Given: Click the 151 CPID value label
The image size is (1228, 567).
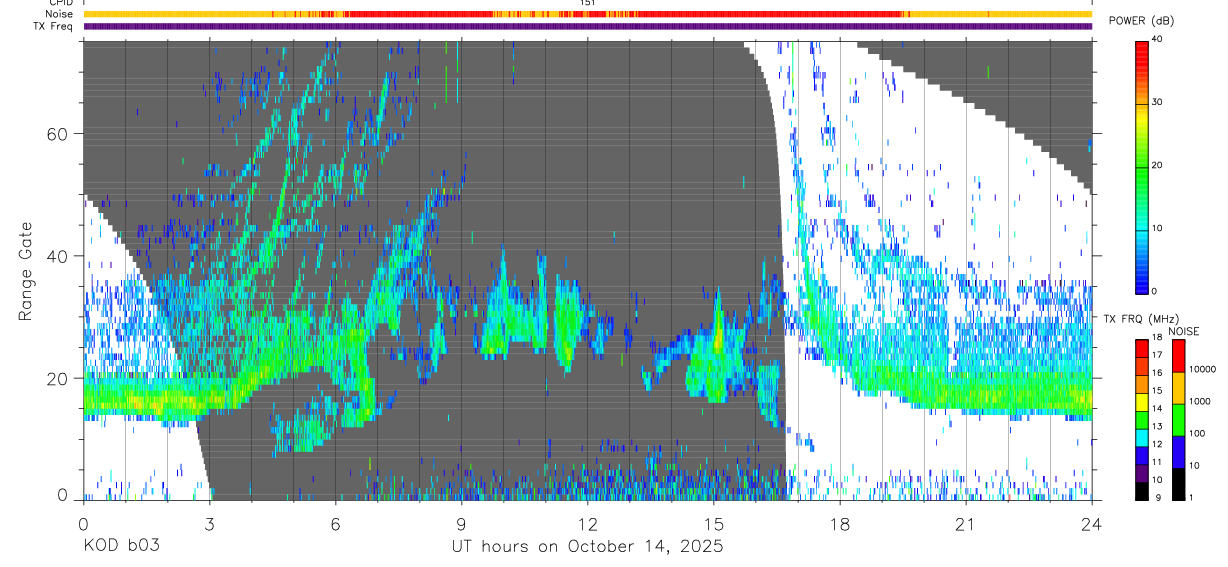Looking at the screenshot, I should tap(588, 3).
